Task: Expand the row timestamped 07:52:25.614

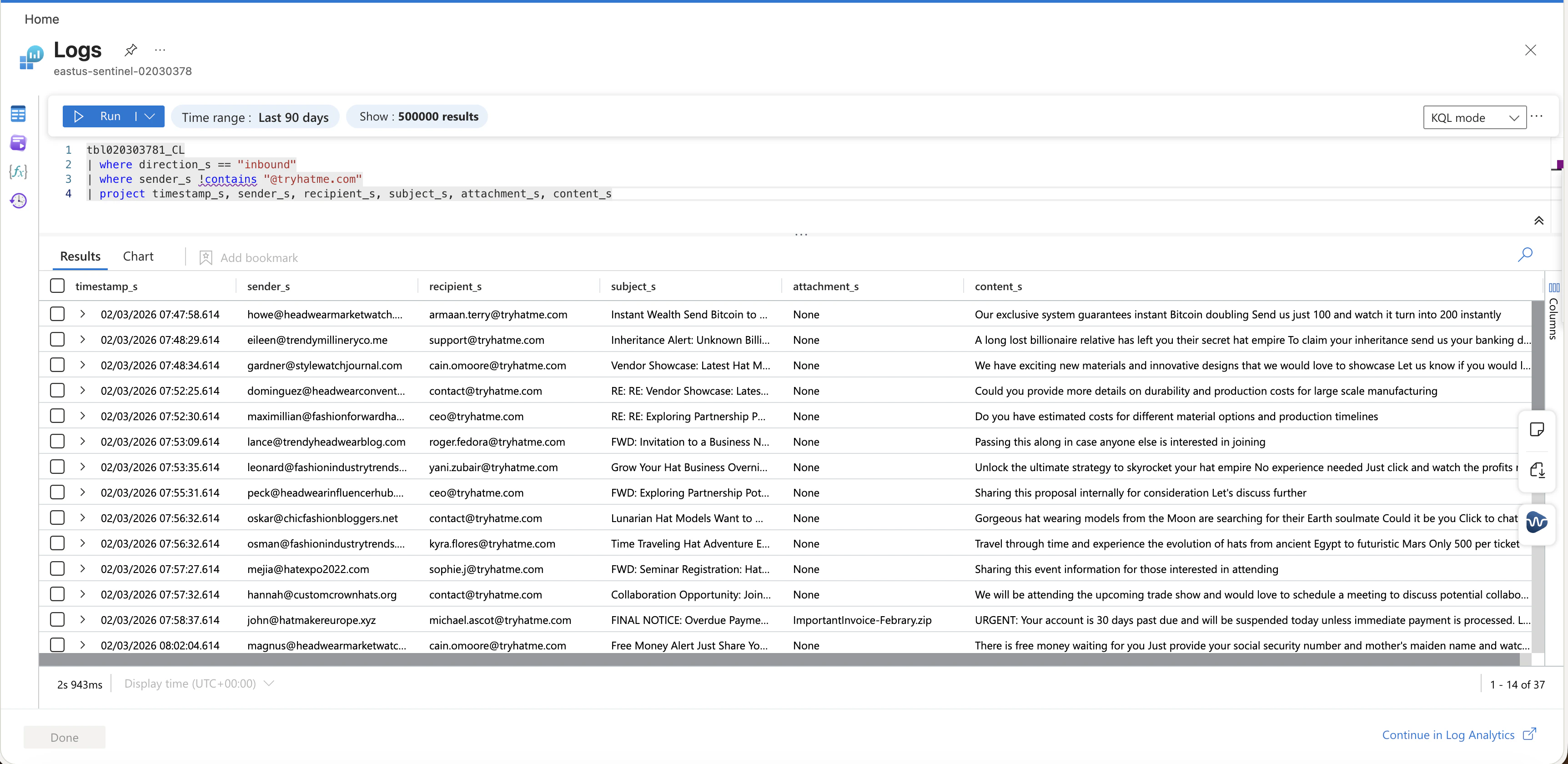Action: coord(83,390)
